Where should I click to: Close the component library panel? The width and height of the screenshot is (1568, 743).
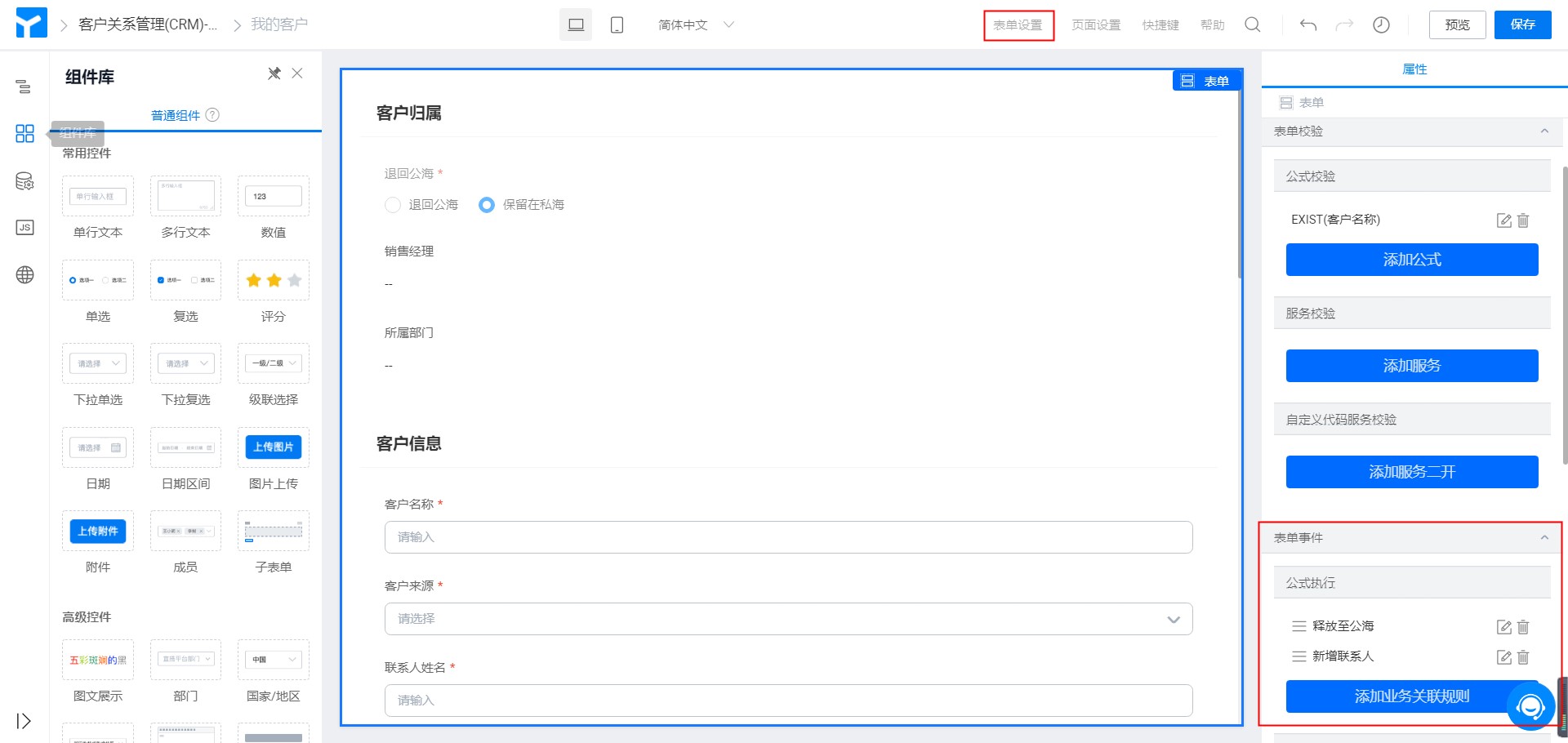297,73
